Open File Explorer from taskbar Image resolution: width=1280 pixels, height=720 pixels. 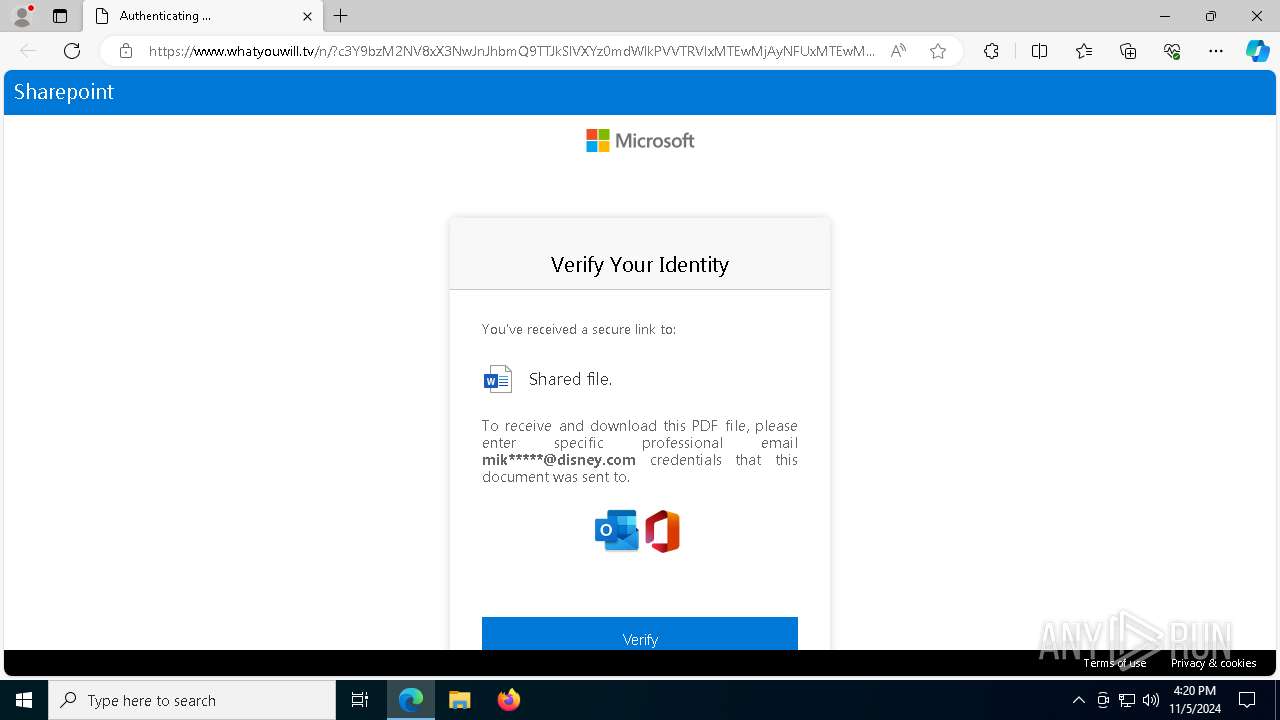(x=460, y=700)
